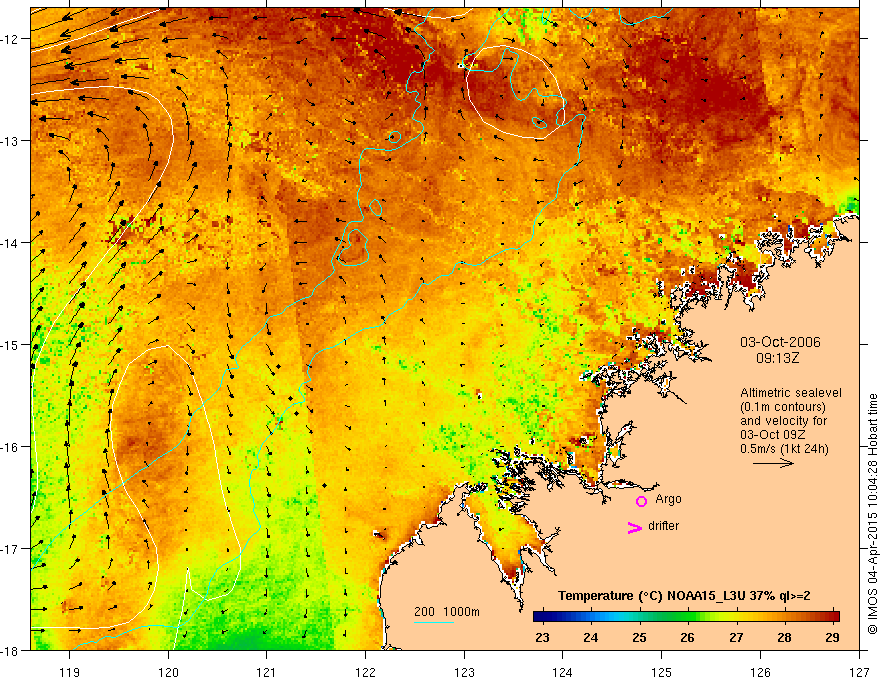Image resolution: width=880 pixels, height=680 pixels.
Task: Click latitude axis label -18
Action: [x=11, y=650]
